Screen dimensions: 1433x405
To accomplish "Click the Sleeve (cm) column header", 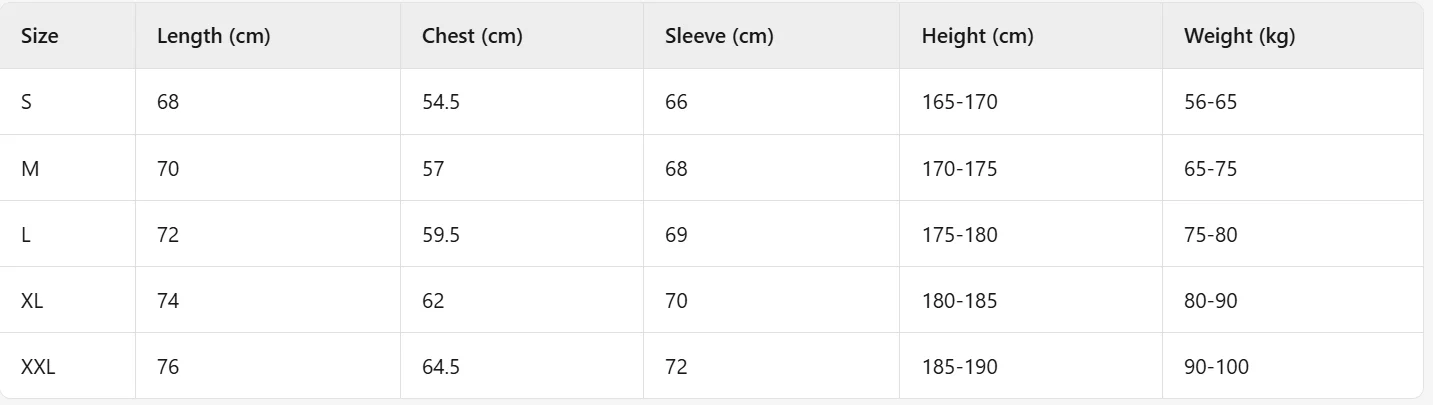I will pos(719,37).
